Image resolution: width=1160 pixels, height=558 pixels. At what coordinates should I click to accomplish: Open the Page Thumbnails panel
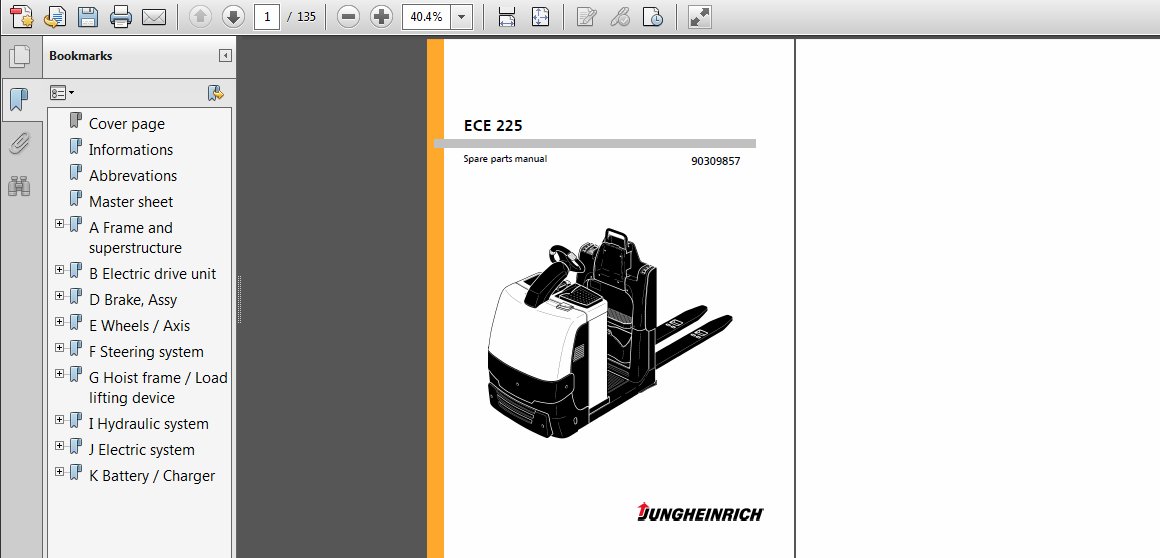coord(20,56)
